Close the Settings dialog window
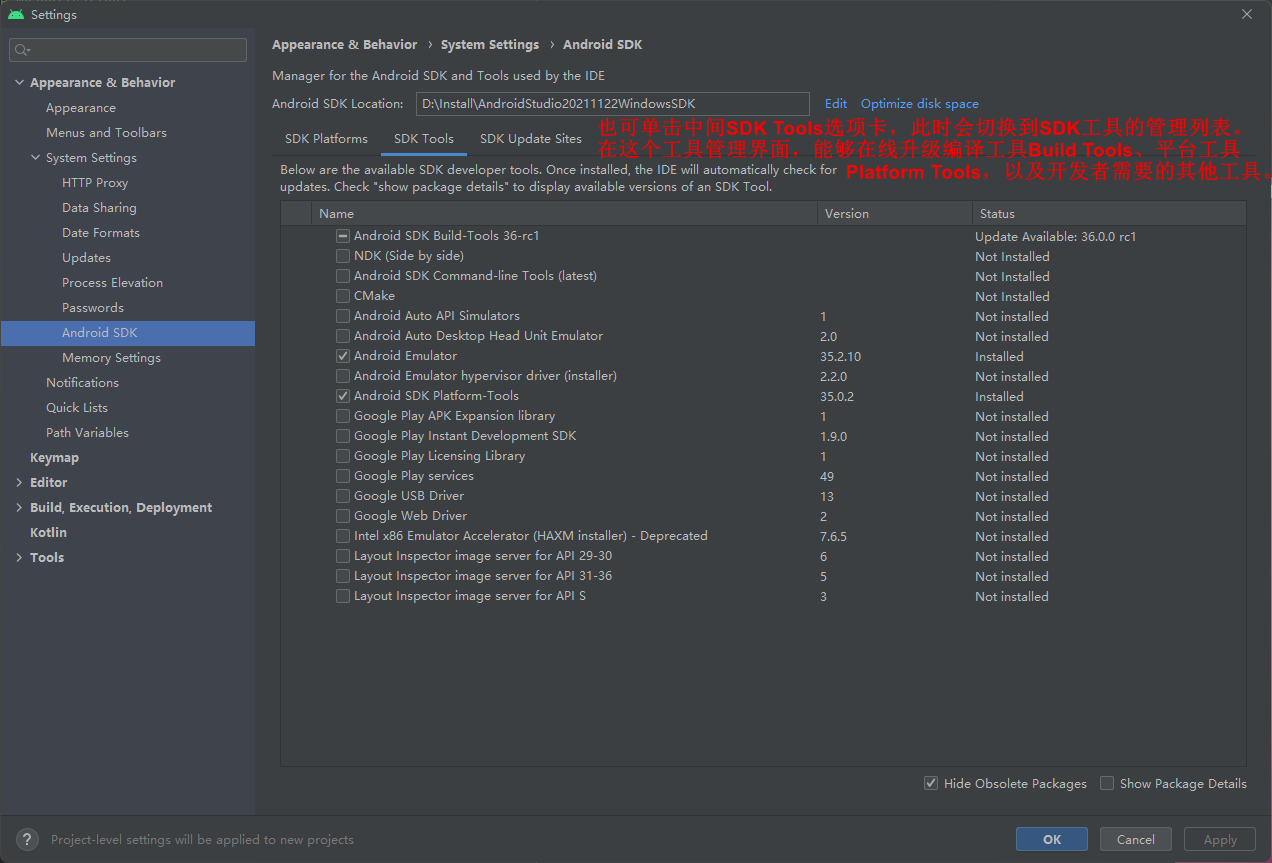This screenshot has height=863, width=1272. coord(1247,14)
